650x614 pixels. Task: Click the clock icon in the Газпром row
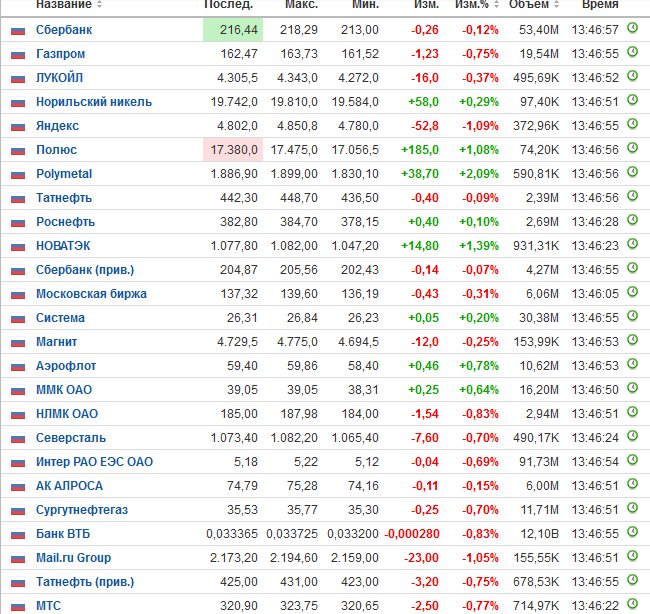[632, 52]
